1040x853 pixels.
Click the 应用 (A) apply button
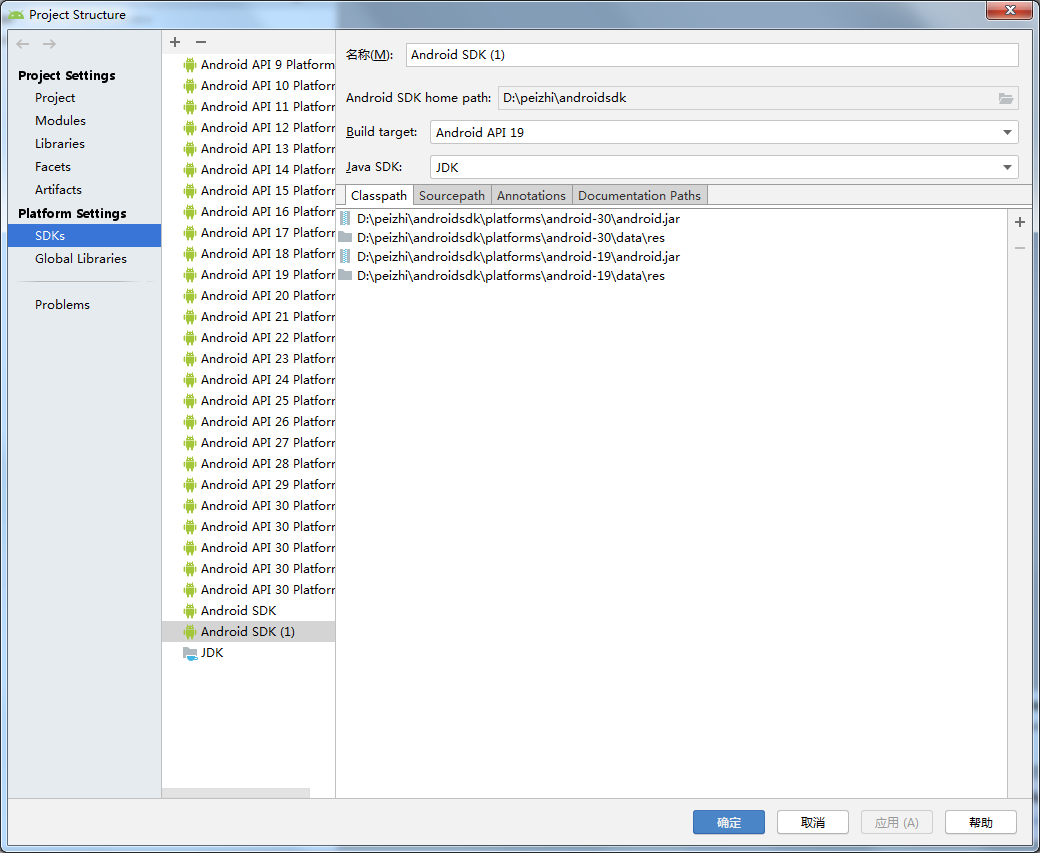click(897, 822)
